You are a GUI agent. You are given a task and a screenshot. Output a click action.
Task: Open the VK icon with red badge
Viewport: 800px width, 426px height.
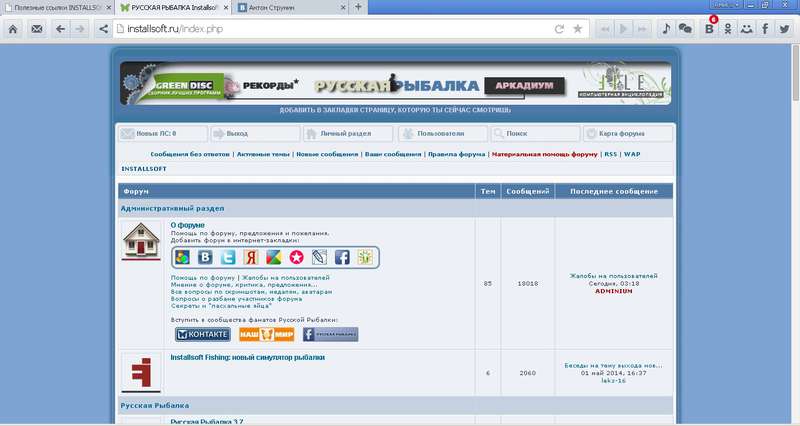point(709,29)
